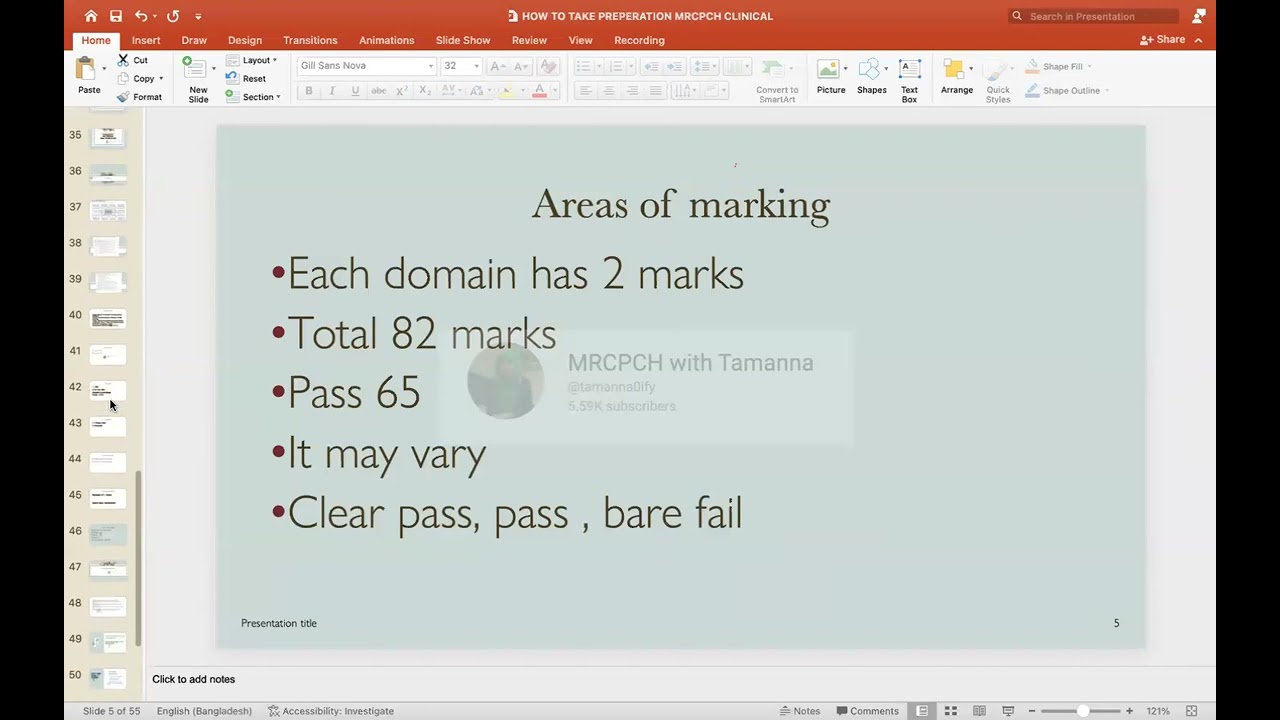Toggle underline formatting
Screen dimensions: 1280x720
coord(355,91)
